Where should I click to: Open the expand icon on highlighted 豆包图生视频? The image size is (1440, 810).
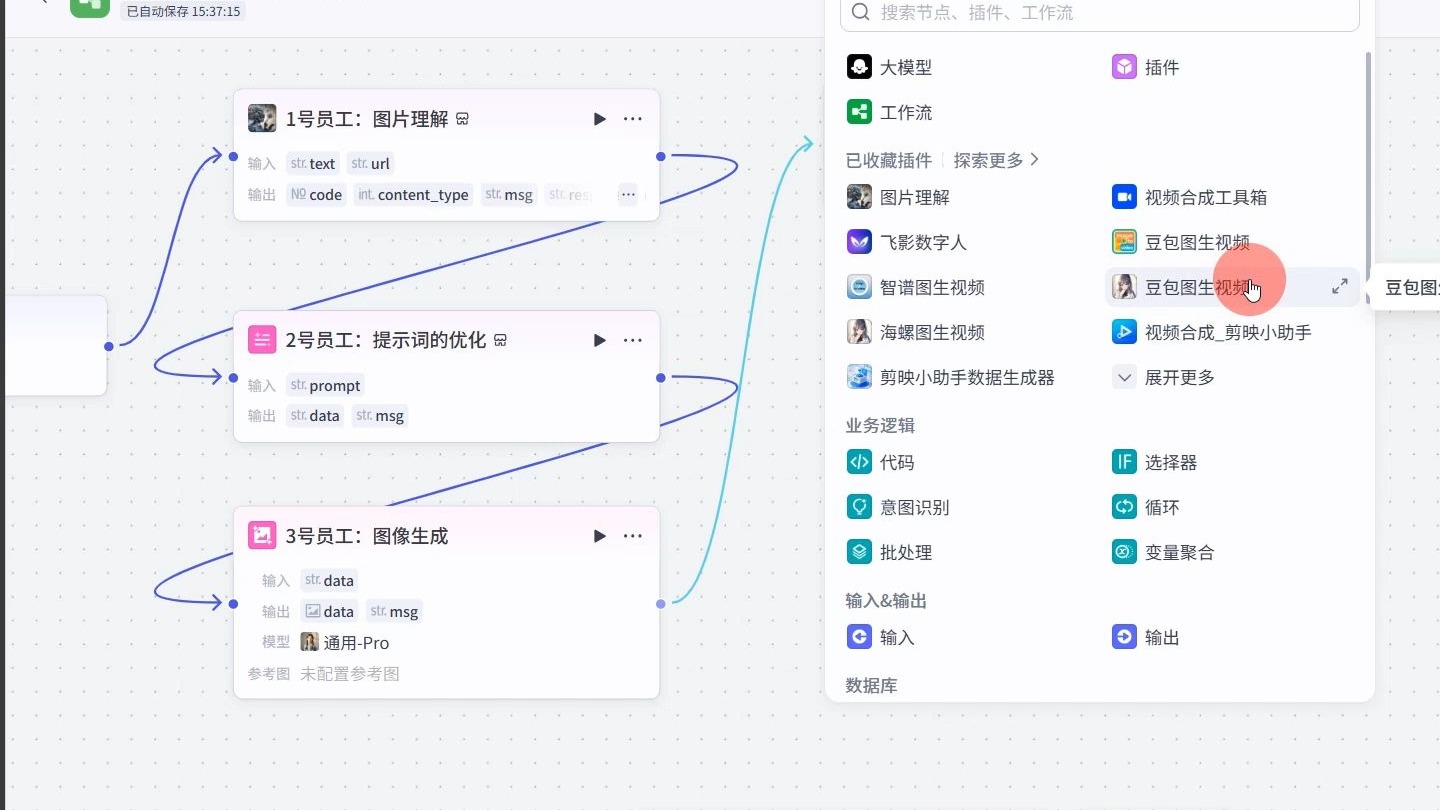point(1340,287)
